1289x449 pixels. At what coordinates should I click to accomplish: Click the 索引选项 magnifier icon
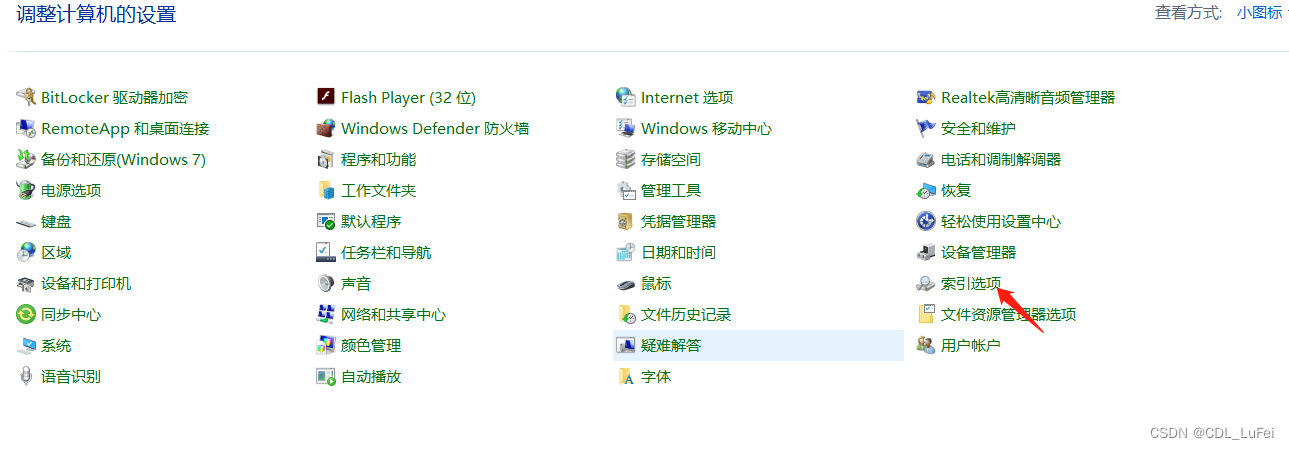pos(925,283)
